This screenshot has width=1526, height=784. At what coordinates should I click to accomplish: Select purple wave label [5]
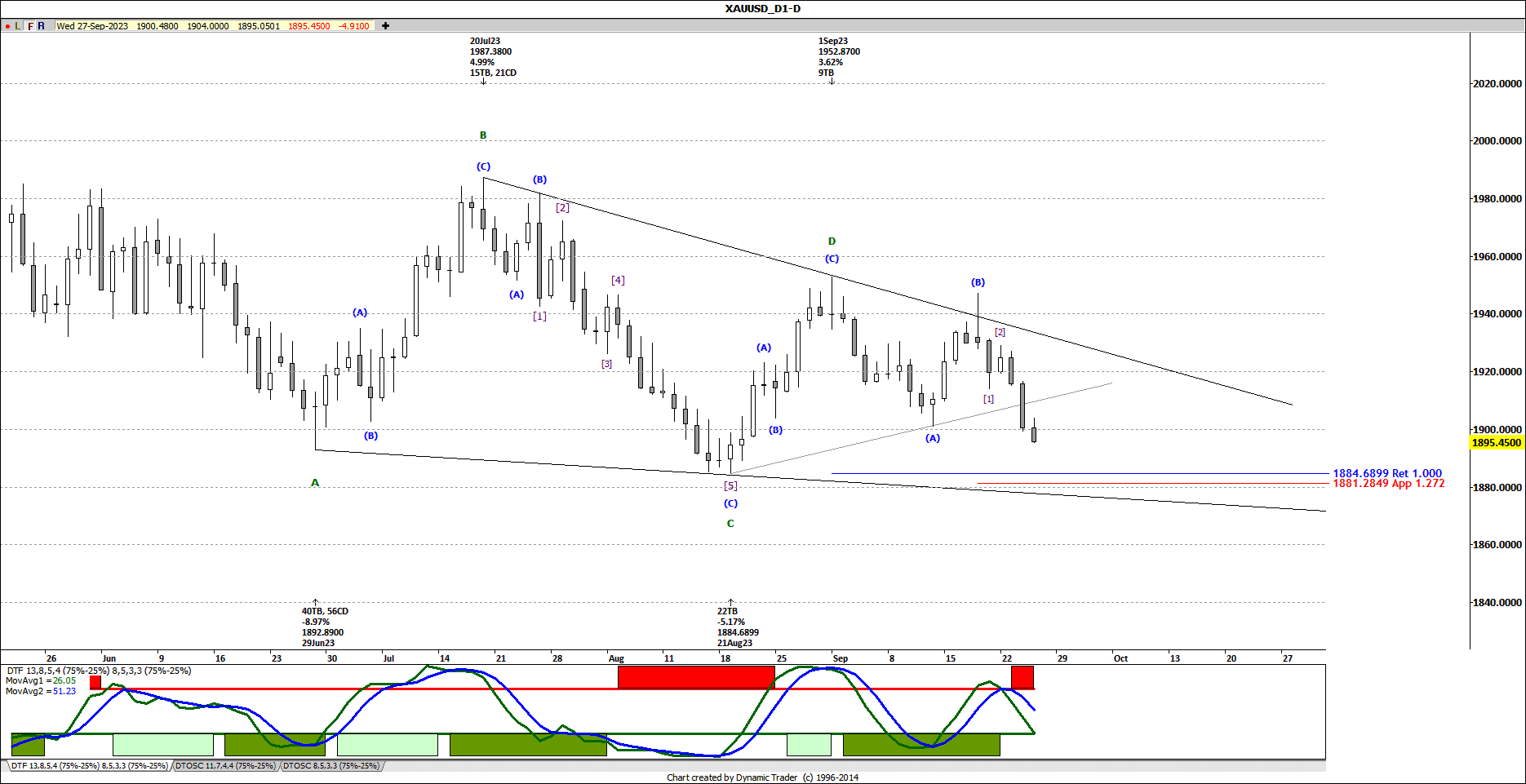tap(730, 485)
